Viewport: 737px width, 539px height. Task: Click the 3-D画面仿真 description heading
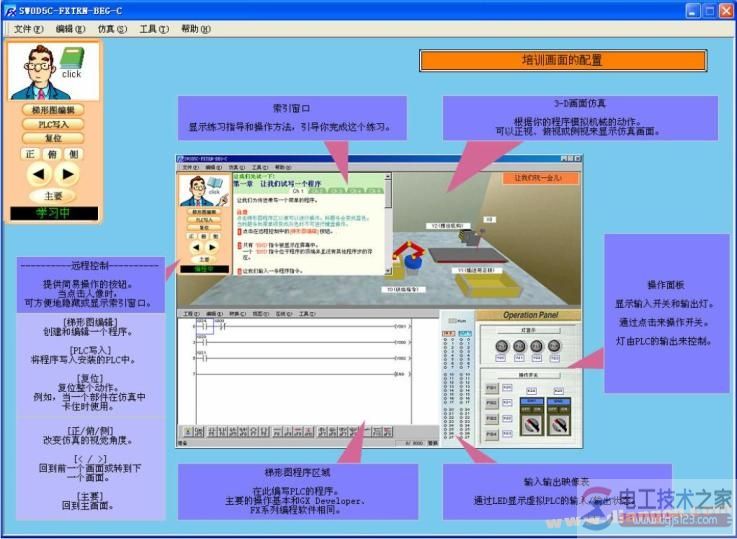click(x=580, y=103)
